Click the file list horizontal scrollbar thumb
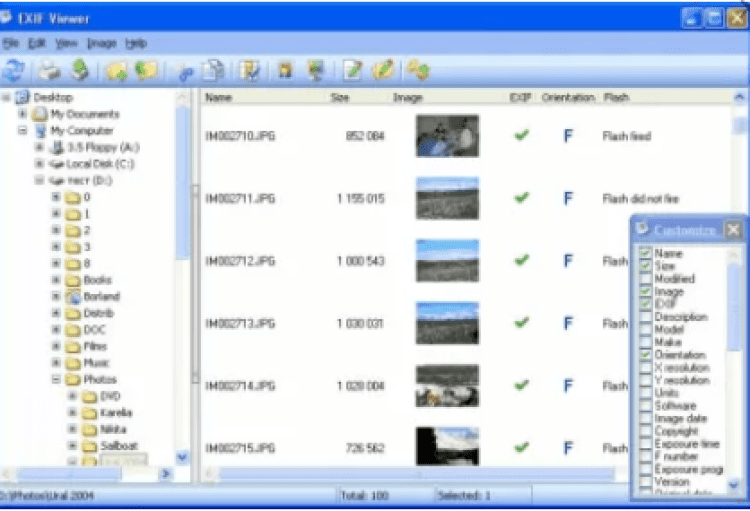 click(x=416, y=474)
